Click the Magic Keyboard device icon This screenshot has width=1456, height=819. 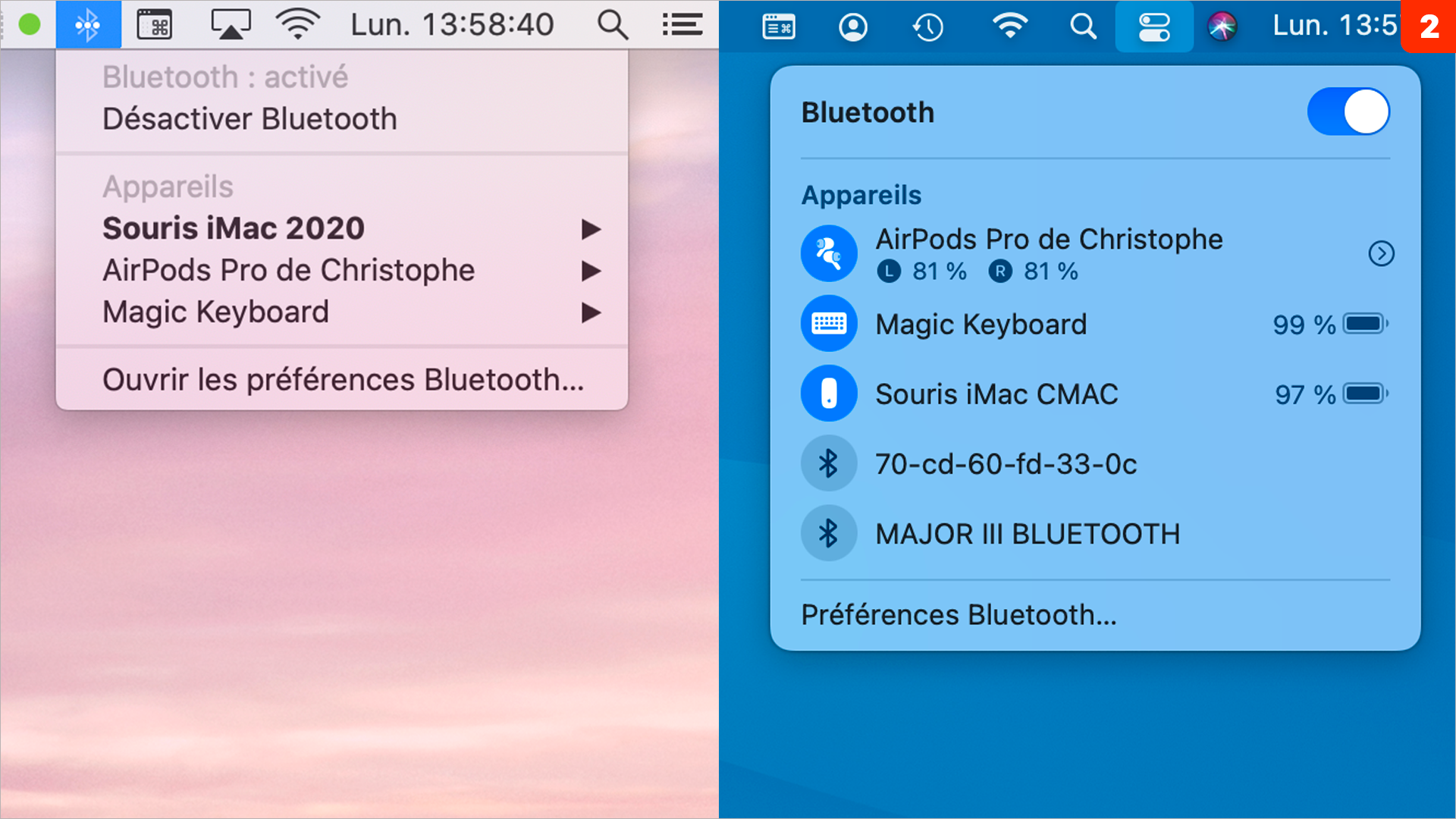tap(829, 324)
